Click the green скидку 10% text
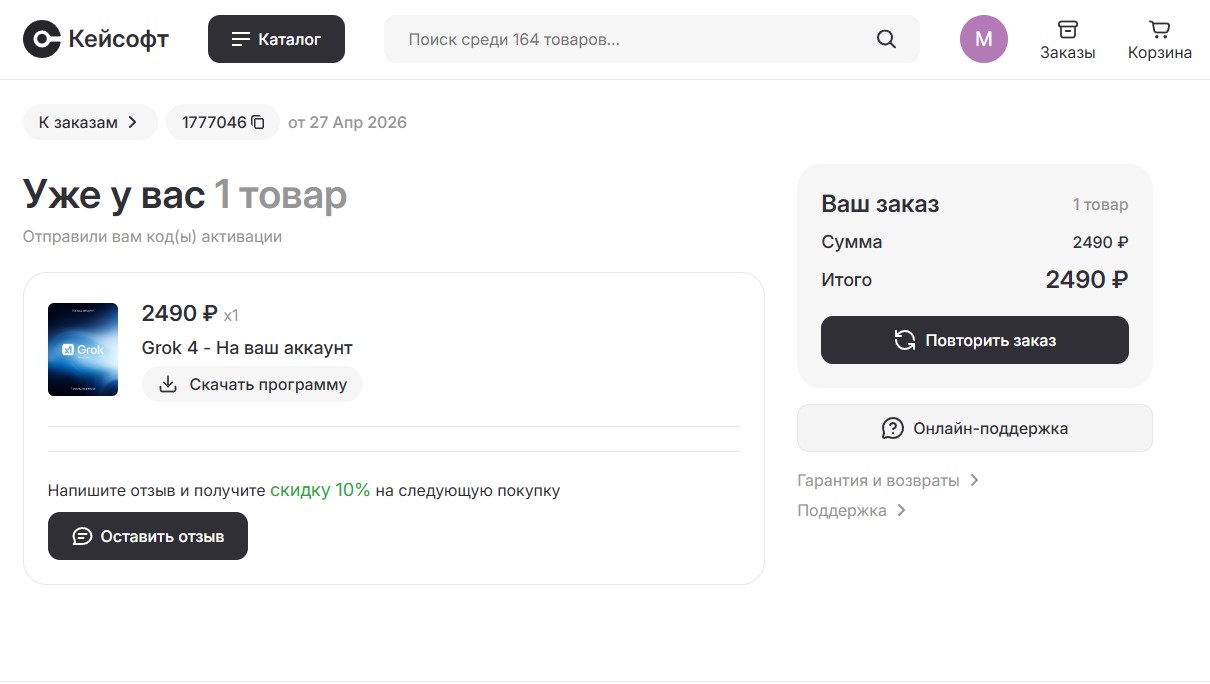Image resolution: width=1210 pixels, height=684 pixels. tap(320, 490)
